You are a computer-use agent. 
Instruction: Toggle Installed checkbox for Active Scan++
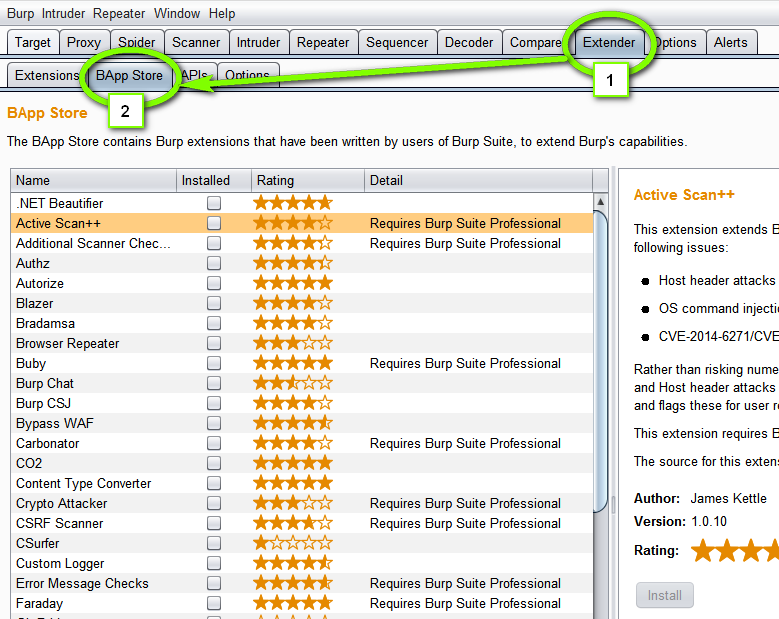click(x=214, y=223)
